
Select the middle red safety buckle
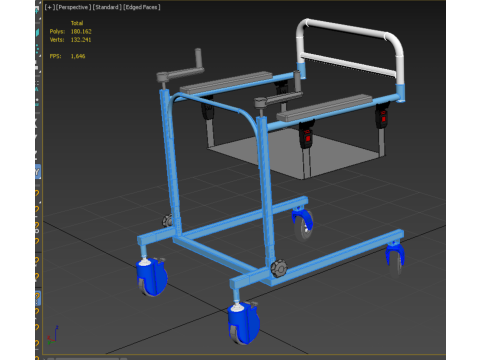307,134
